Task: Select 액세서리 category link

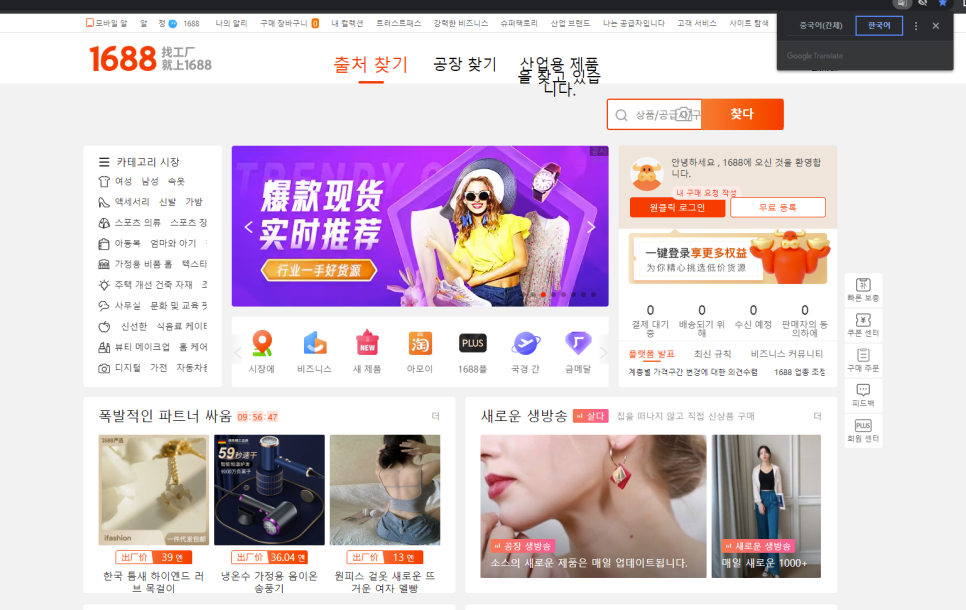Action: 132,202
